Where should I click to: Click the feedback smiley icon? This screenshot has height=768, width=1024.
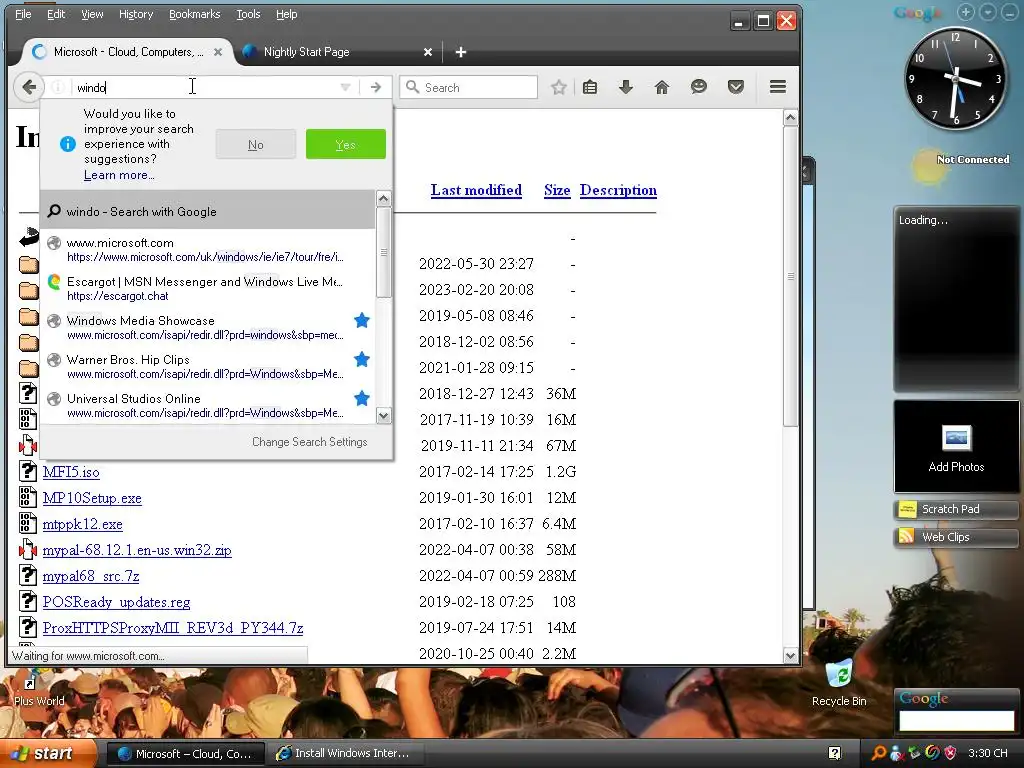pos(699,87)
